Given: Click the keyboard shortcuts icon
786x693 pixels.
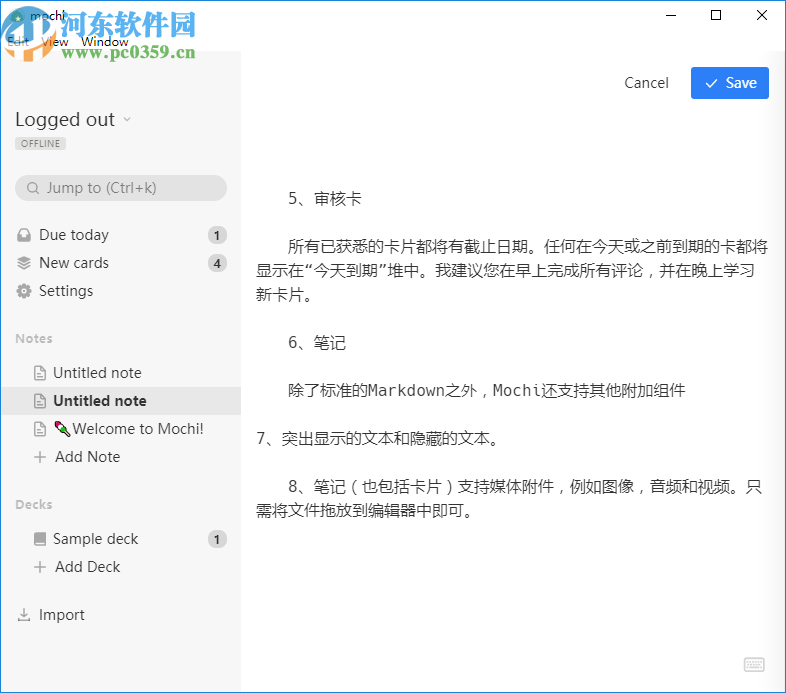Looking at the screenshot, I should click(754, 665).
